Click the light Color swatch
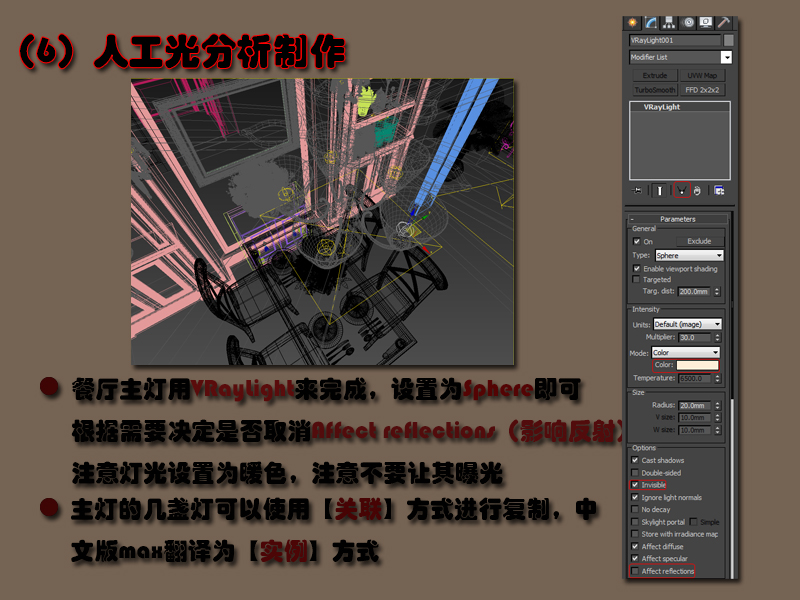The image size is (800, 600). click(697, 365)
